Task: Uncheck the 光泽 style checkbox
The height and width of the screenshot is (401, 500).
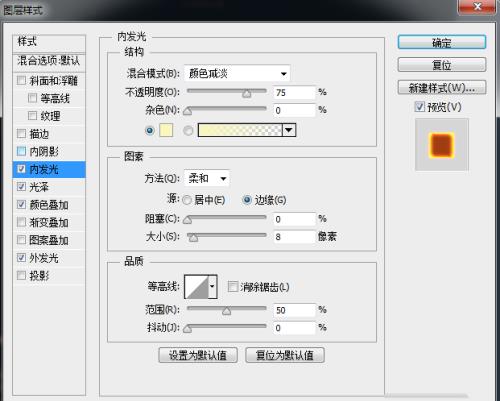Action: coord(21,187)
